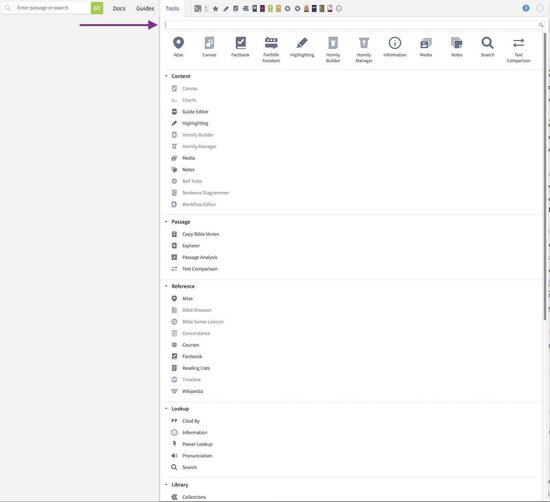The image size is (550, 502).
Task: Launch the Faithlife Assistant tool
Action: coord(271,49)
